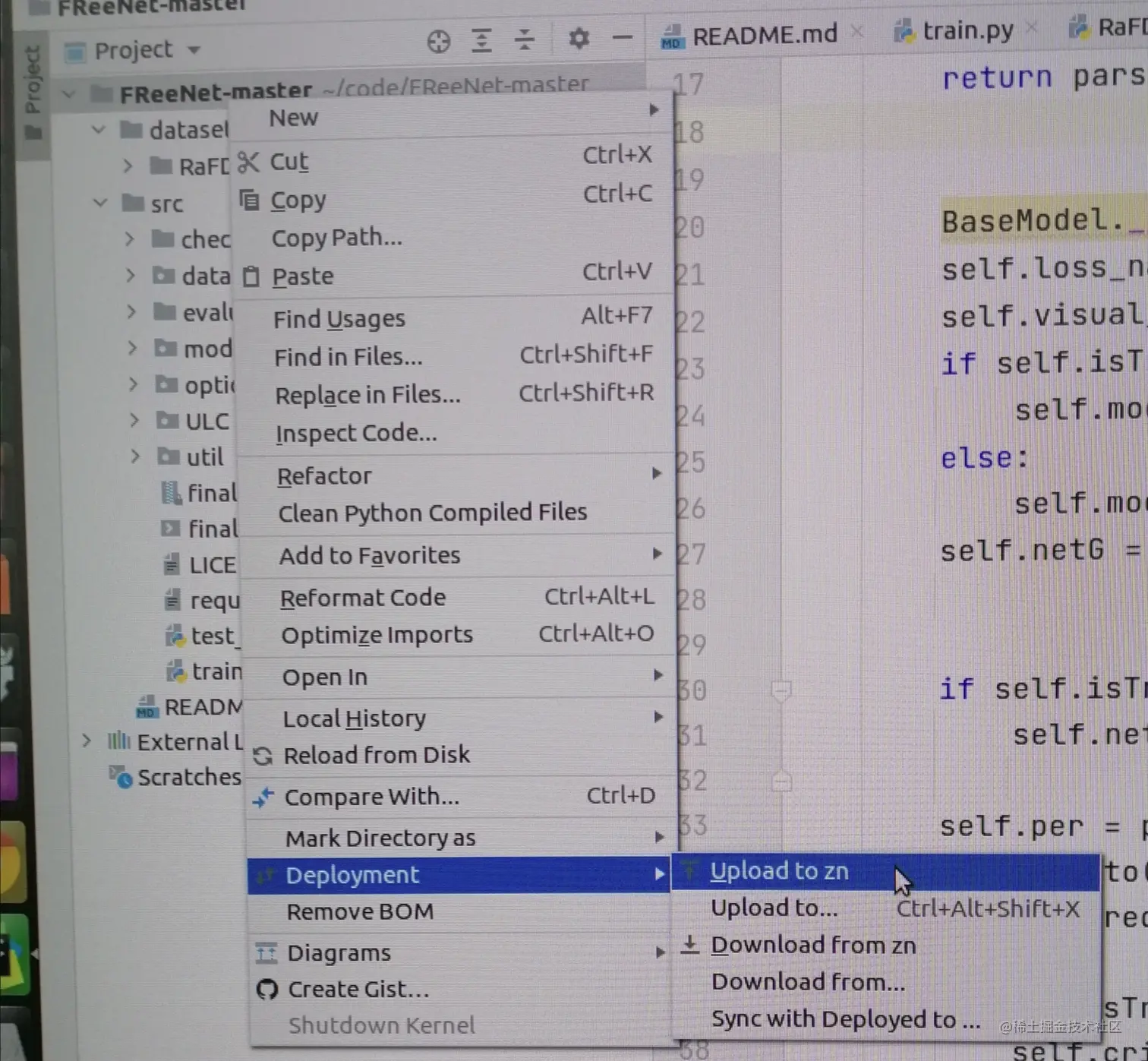
Task: Select Clean Python Compiled Files
Action: (456, 513)
